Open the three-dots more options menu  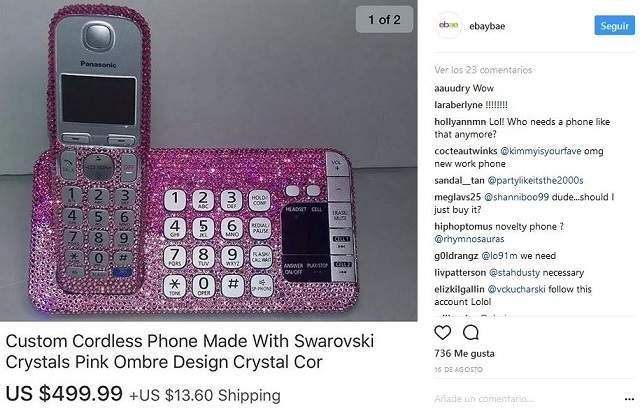(629, 398)
